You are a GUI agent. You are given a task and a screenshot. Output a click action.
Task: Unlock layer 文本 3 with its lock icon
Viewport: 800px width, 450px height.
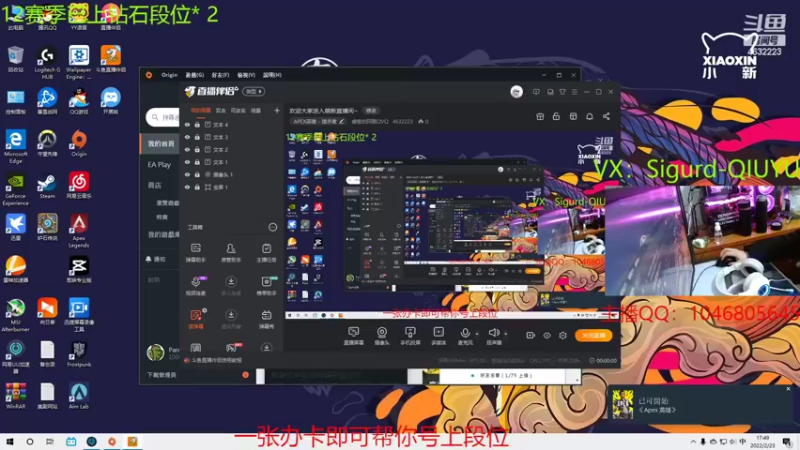(197, 137)
